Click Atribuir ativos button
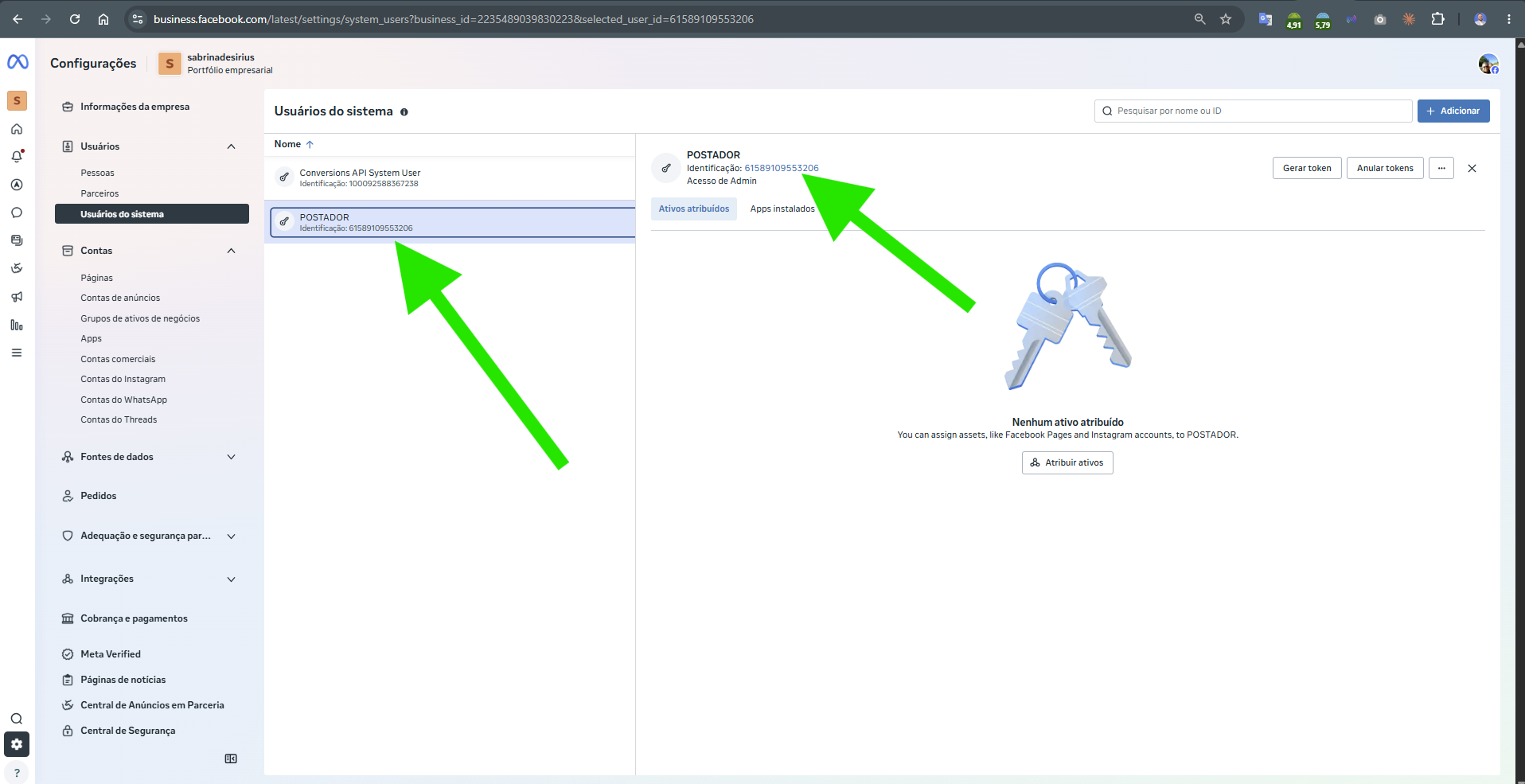Viewport: 1525px width, 784px height. [x=1067, y=462]
